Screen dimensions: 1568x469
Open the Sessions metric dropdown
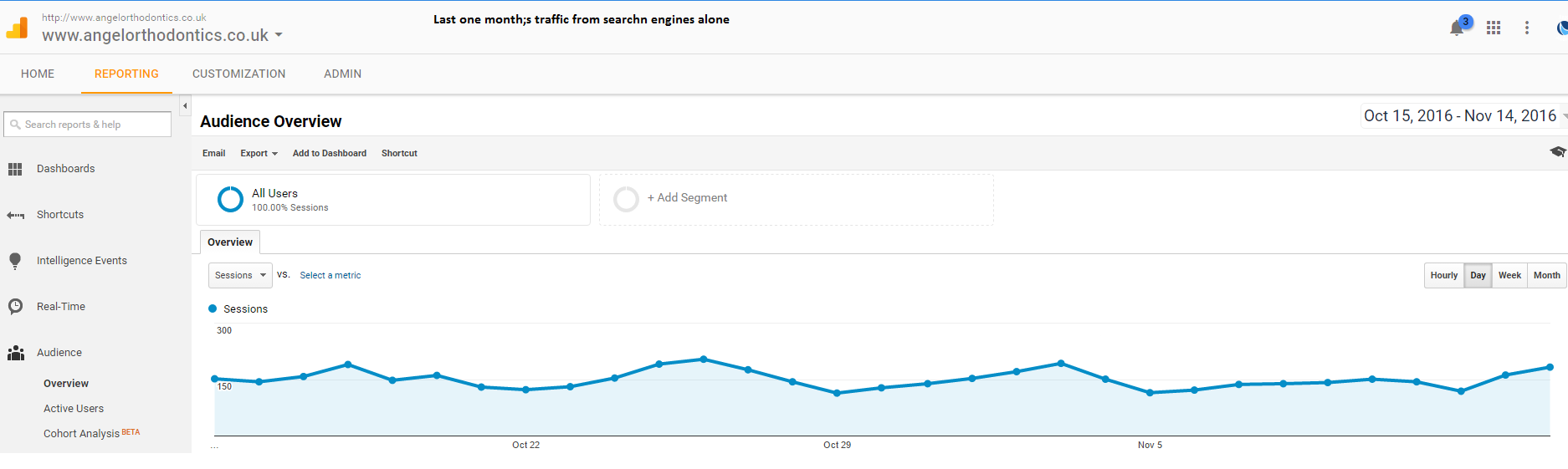(240, 275)
